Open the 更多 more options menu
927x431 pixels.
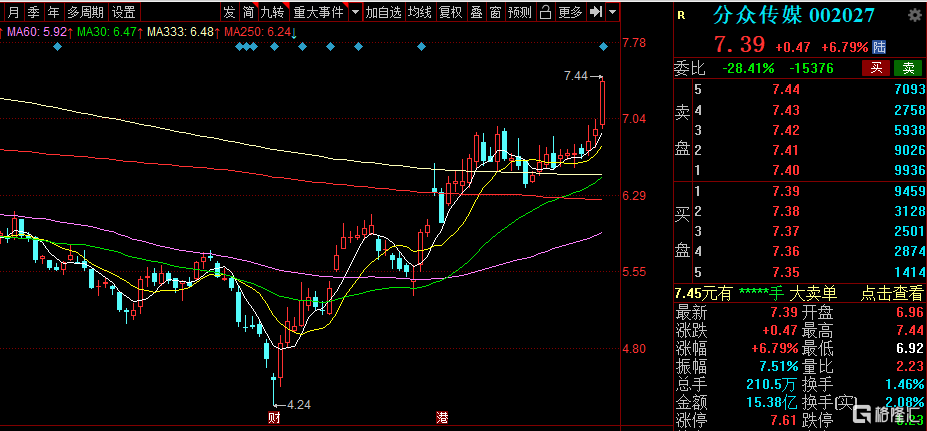click(x=571, y=12)
